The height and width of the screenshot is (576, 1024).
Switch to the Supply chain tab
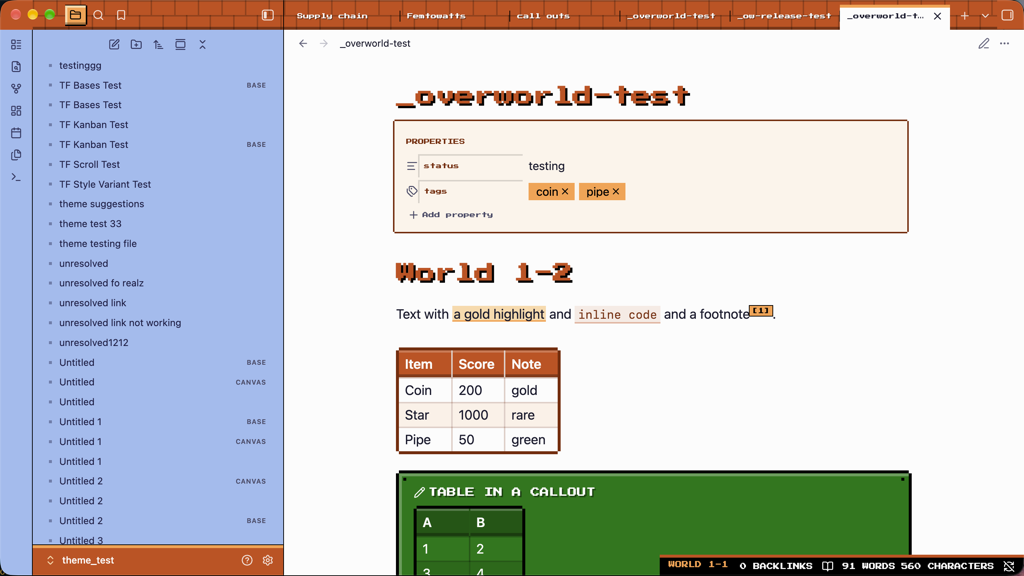(332, 16)
